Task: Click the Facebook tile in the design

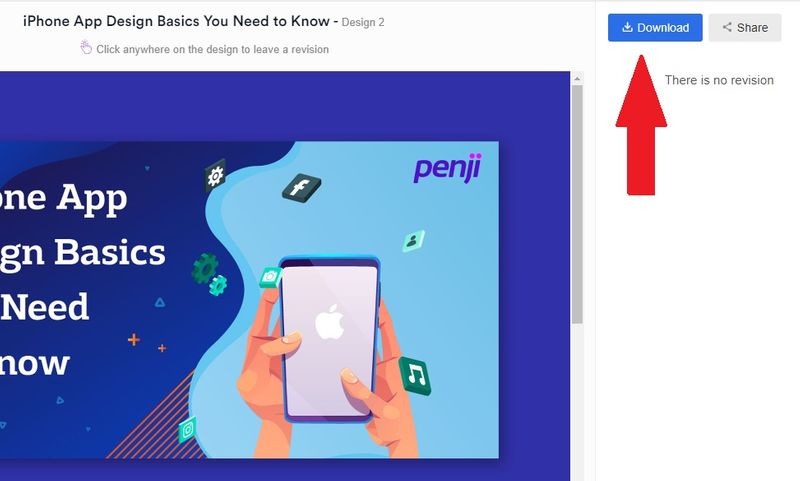Action: click(x=302, y=188)
